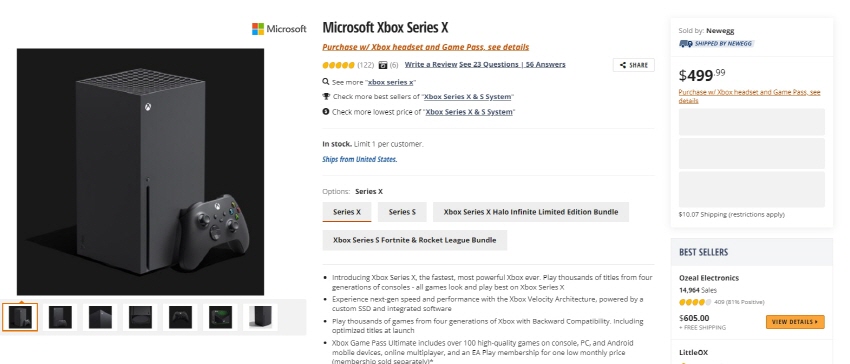Click the trophy best sellers icon
This screenshot has width=850, height=364.
[x=326, y=97]
